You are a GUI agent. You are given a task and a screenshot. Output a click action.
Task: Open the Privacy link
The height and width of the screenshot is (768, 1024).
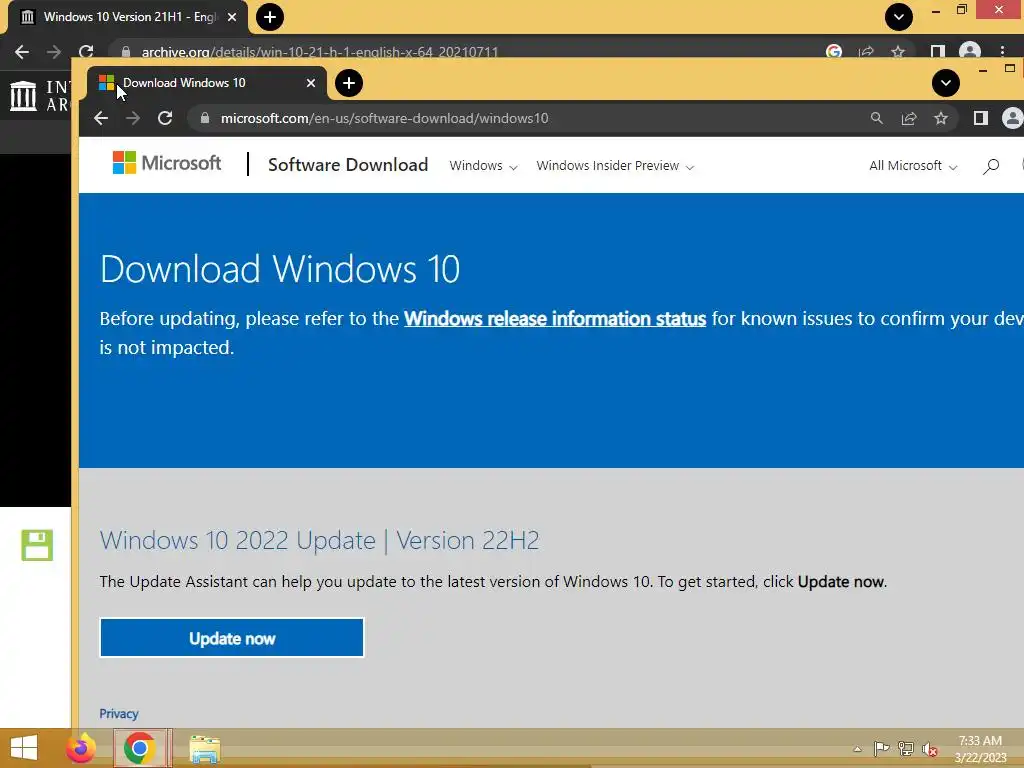click(x=119, y=714)
